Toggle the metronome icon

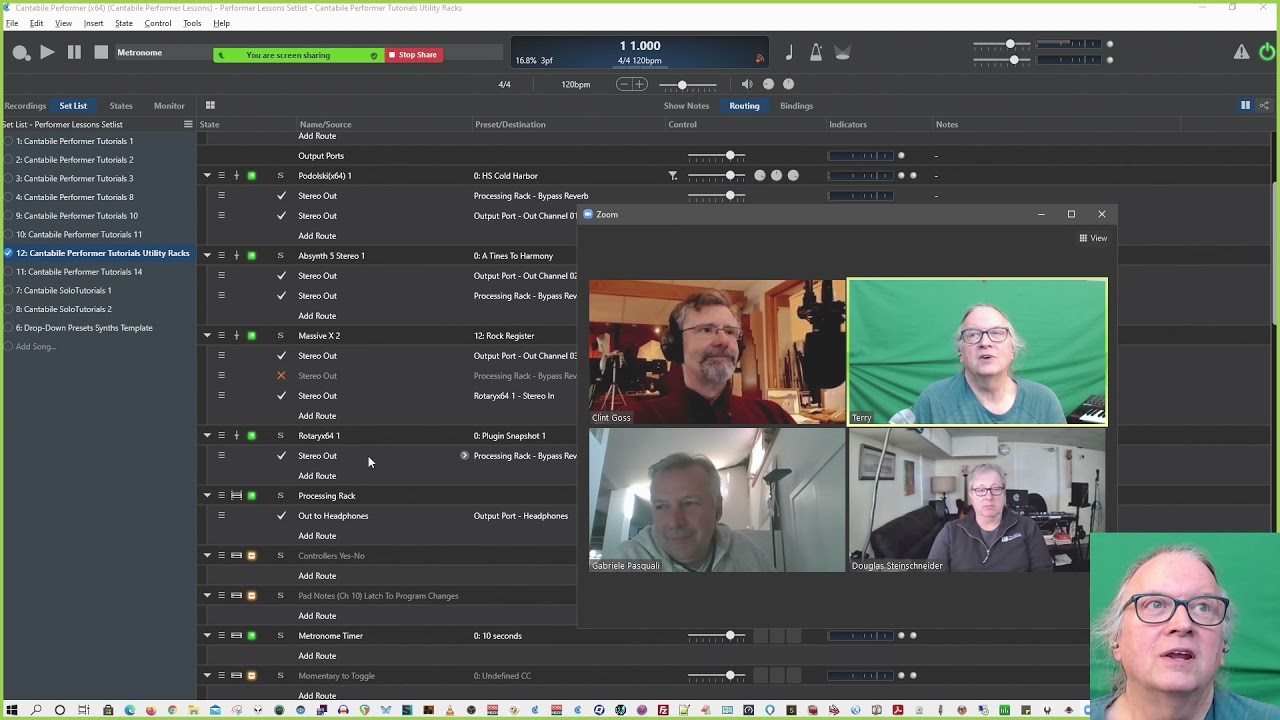click(816, 53)
